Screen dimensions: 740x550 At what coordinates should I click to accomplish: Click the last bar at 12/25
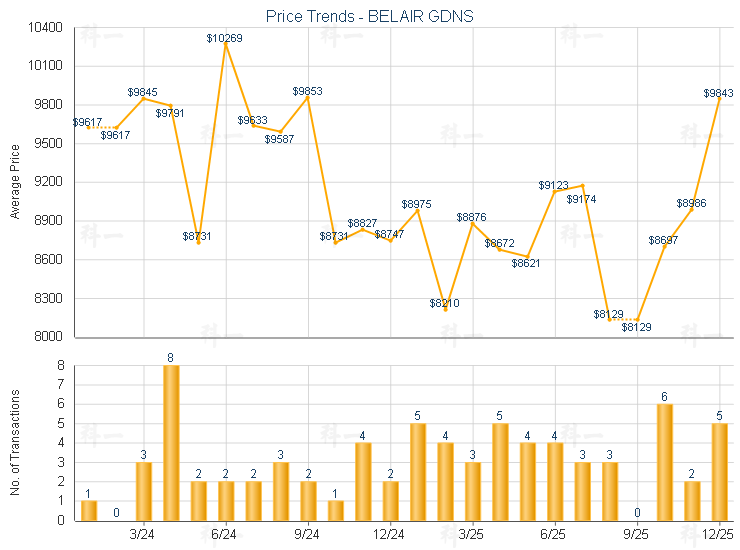pos(719,471)
